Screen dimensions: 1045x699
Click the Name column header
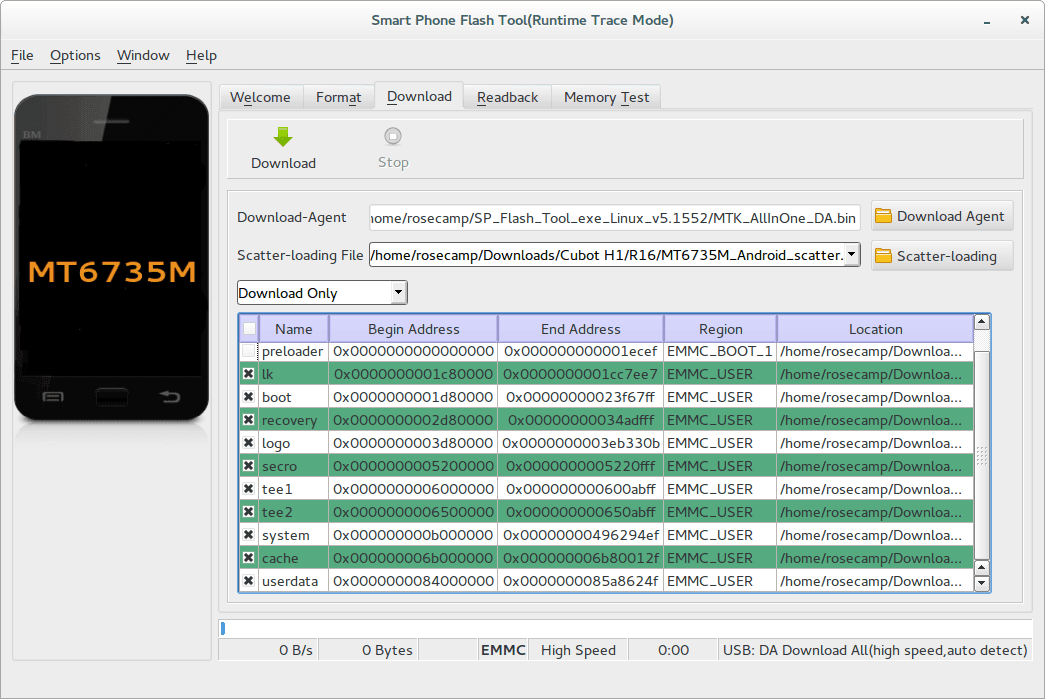(x=293, y=329)
